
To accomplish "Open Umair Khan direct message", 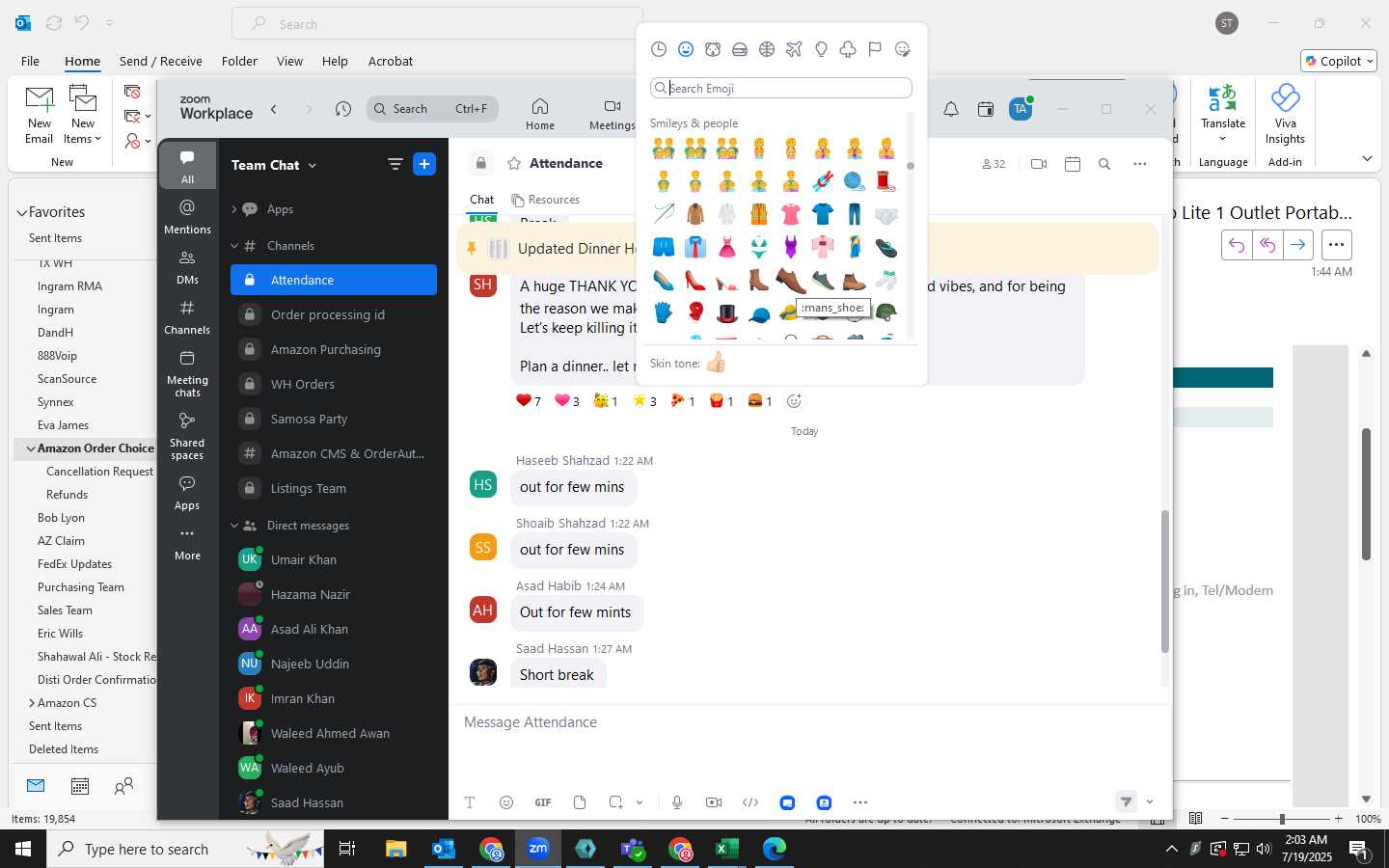I will pos(334,559).
